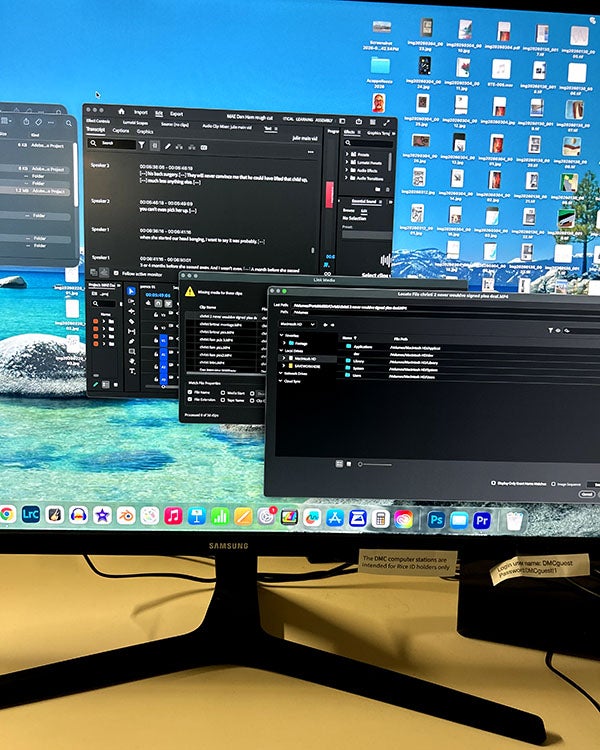Open the Essential Sound Browse tab
Screen dimensions: 600x750
pos(349,210)
